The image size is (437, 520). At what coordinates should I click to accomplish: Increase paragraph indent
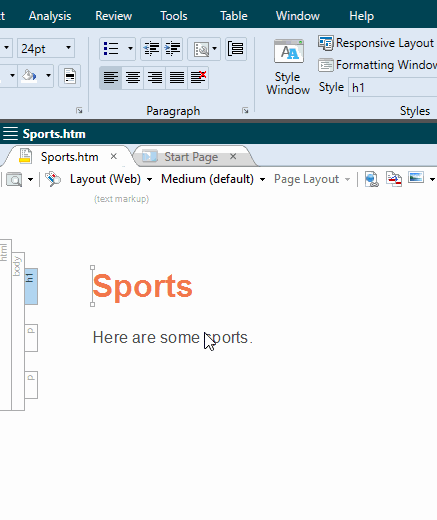tap(172, 49)
